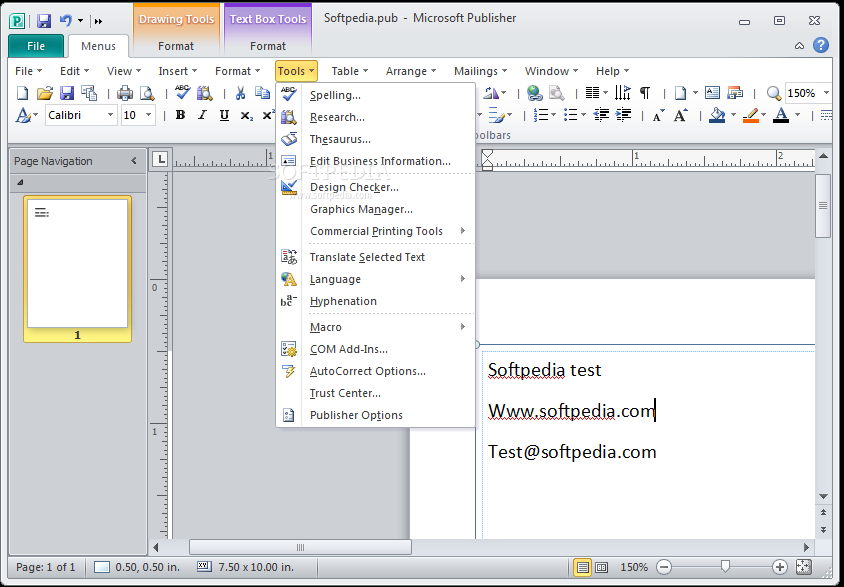Screen dimensions: 844x587
Task: Select Research... in the Tools menu
Action: pos(376,117)
